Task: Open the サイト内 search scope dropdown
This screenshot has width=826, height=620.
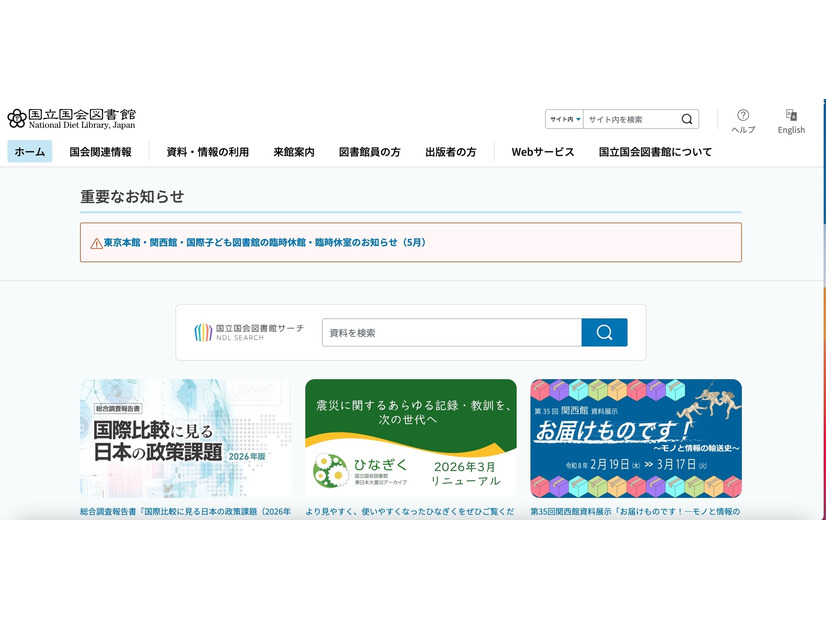Action: coord(564,119)
